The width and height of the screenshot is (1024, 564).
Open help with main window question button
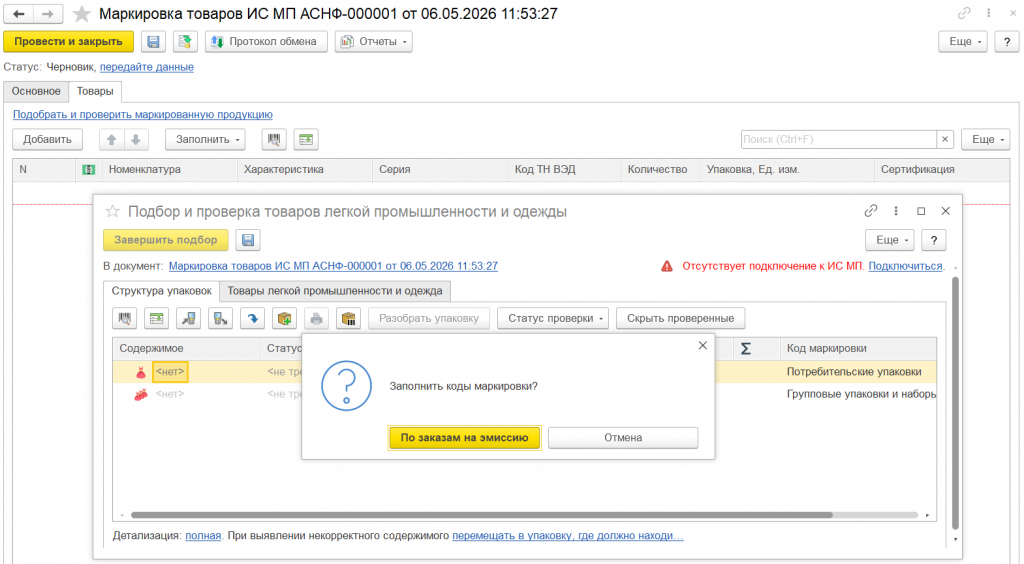(1007, 42)
